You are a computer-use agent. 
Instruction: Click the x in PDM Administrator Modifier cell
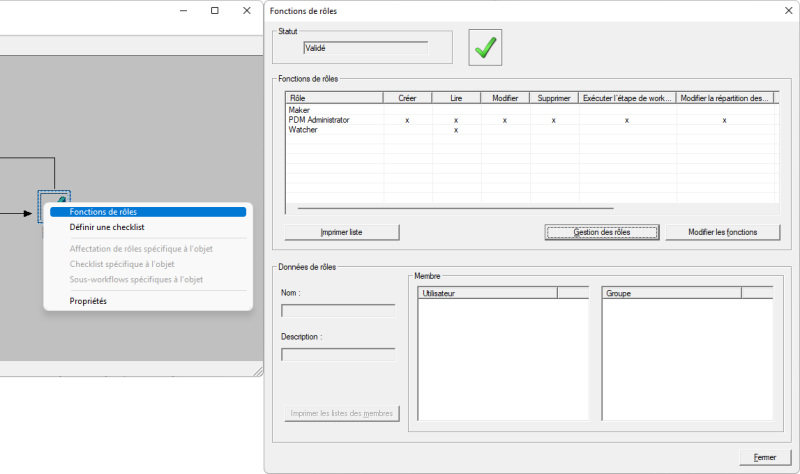point(505,120)
